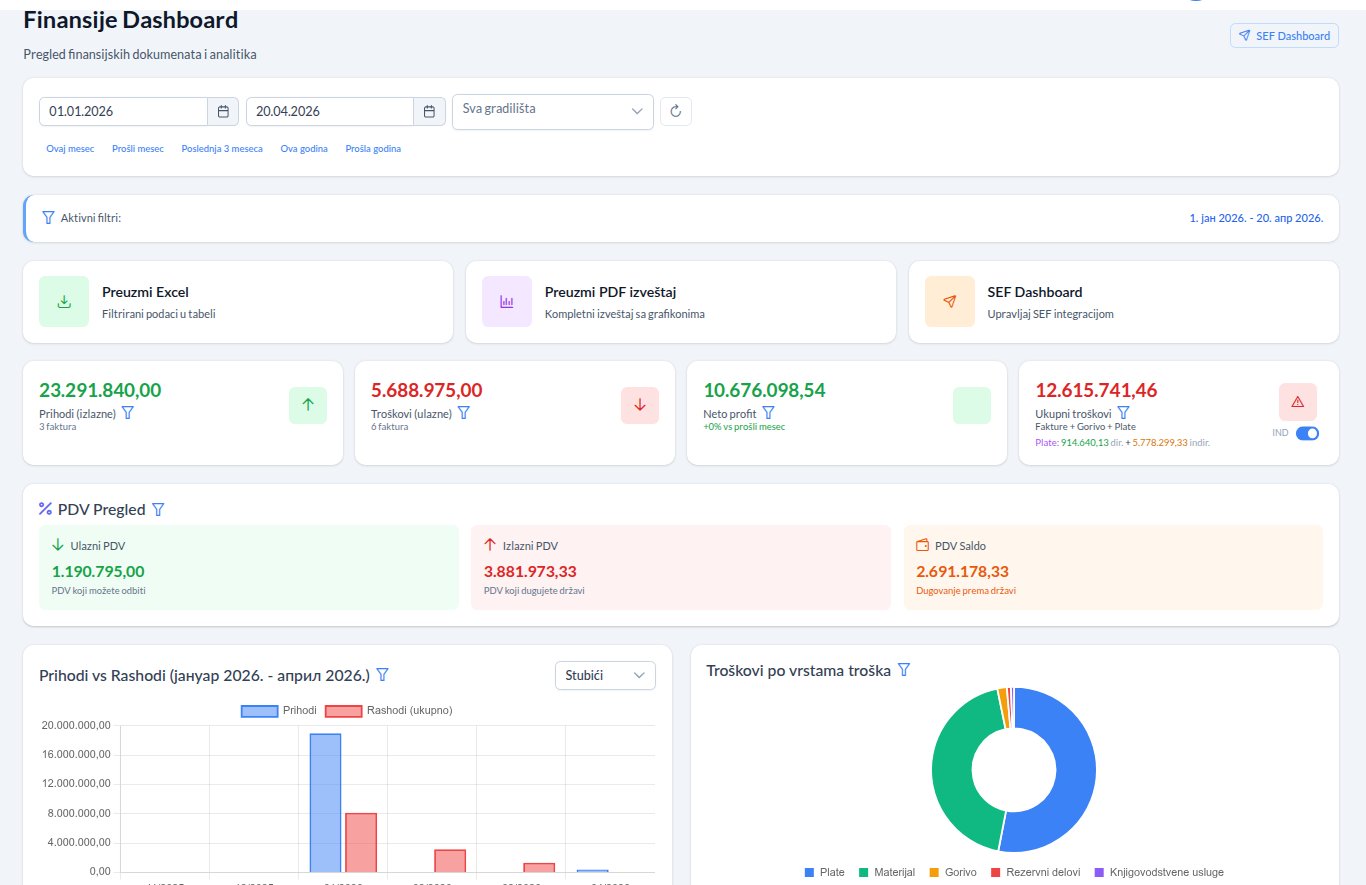Open calendar picker for end date 20.04.2026

click(x=430, y=112)
